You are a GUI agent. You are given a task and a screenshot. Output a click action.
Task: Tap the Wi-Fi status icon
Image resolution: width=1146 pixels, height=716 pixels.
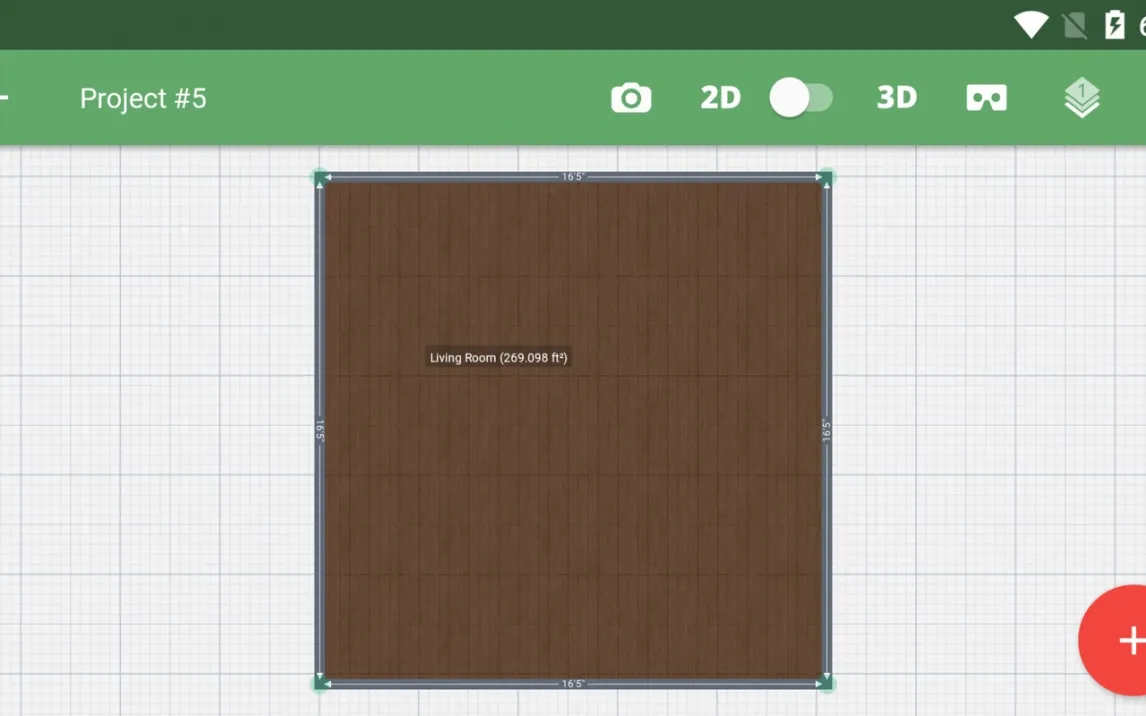(1030, 25)
